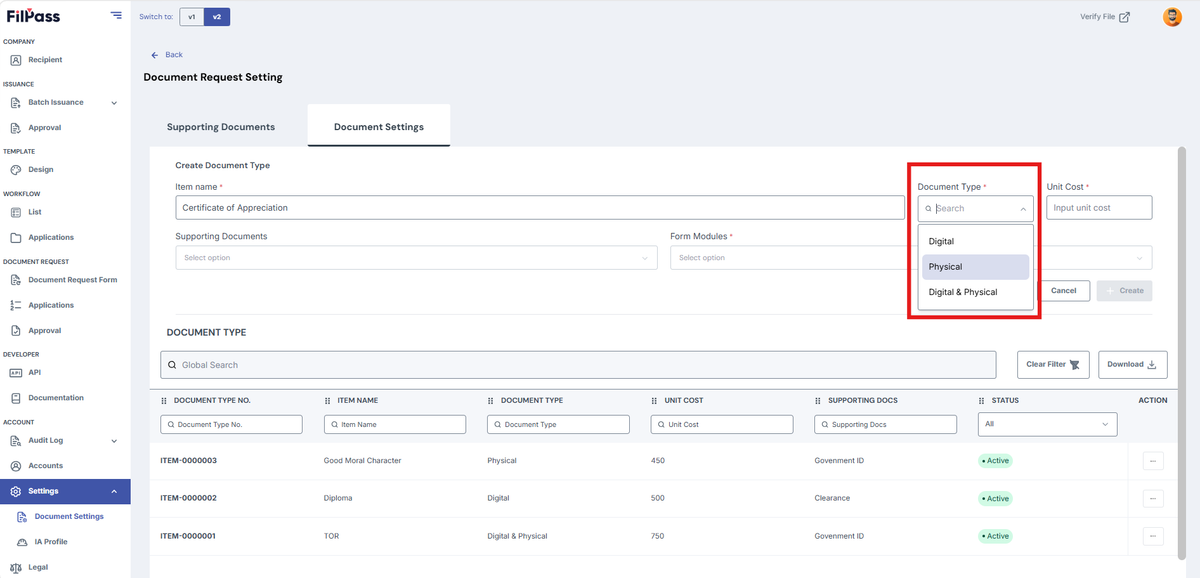This screenshot has width=1200, height=578.
Task: Open actions menu for ITEM-0000002 row
Action: 1153,498
